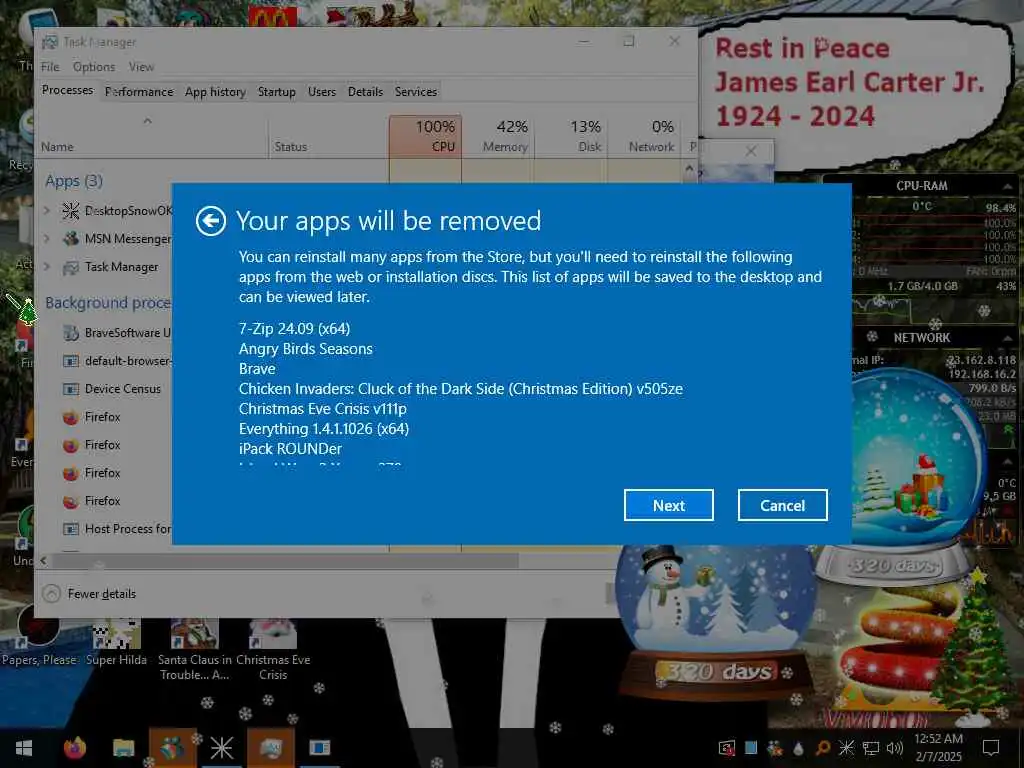Click the horizontal scrollbar thumb in Task Manager
The image size is (1024, 768).
click(285, 560)
